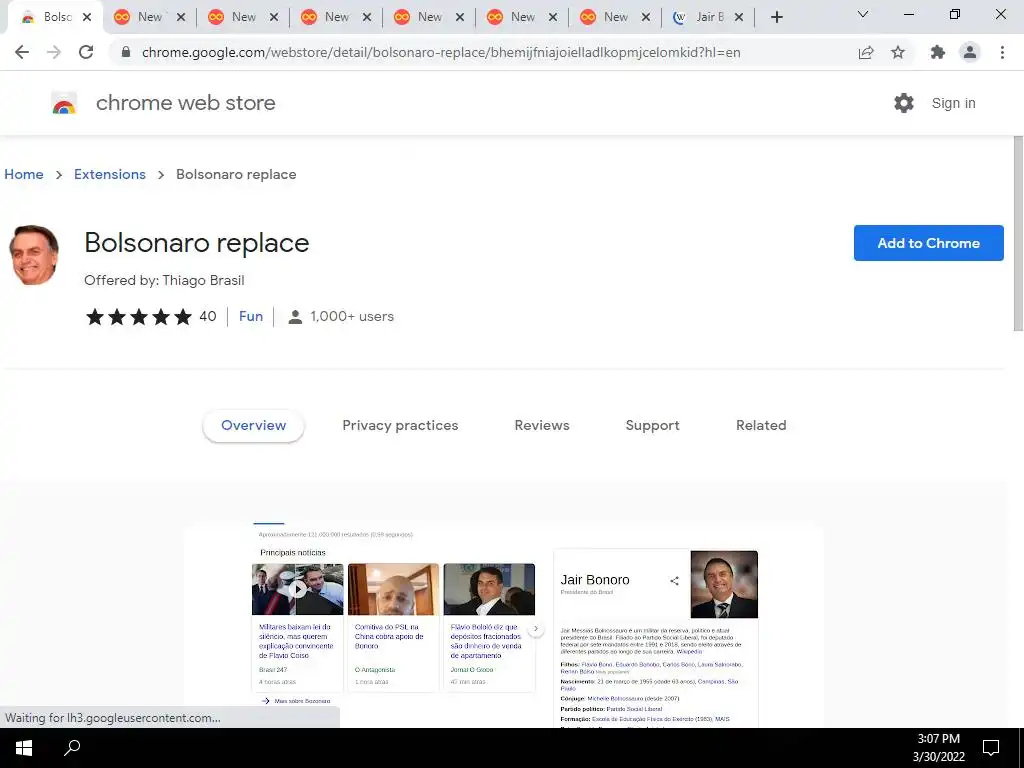Click the screenshot carousel next arrow
The image size is (1024, 768).
536,628
